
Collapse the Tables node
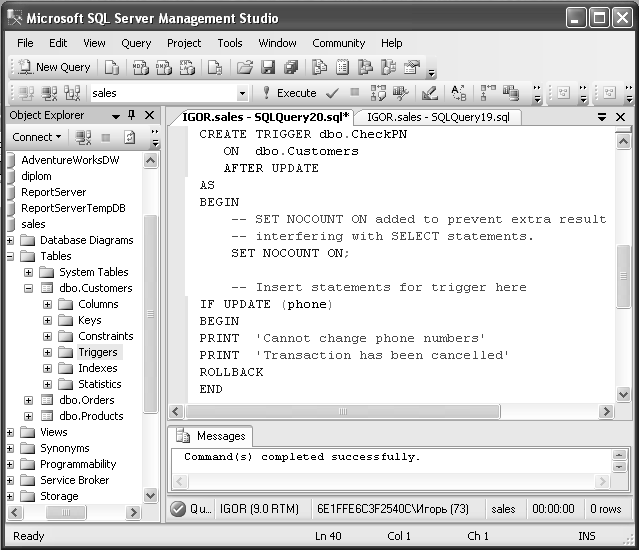(10, 256)
